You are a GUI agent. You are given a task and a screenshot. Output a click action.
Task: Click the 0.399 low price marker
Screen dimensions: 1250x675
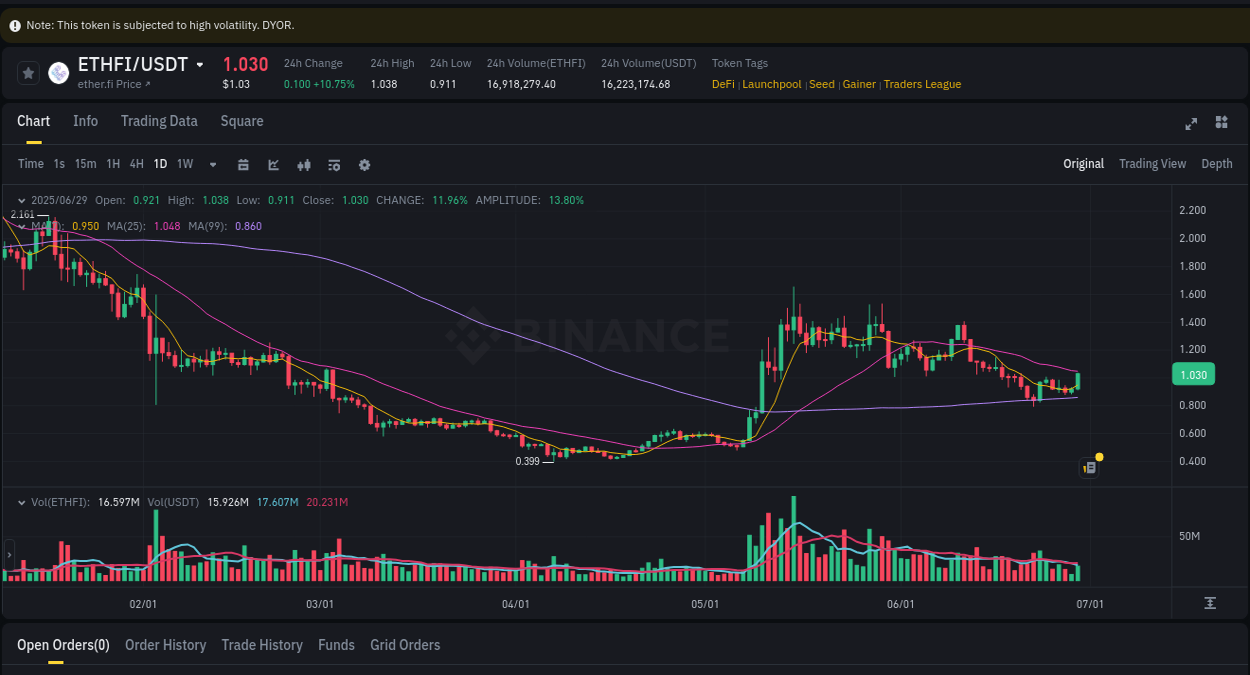527,461
